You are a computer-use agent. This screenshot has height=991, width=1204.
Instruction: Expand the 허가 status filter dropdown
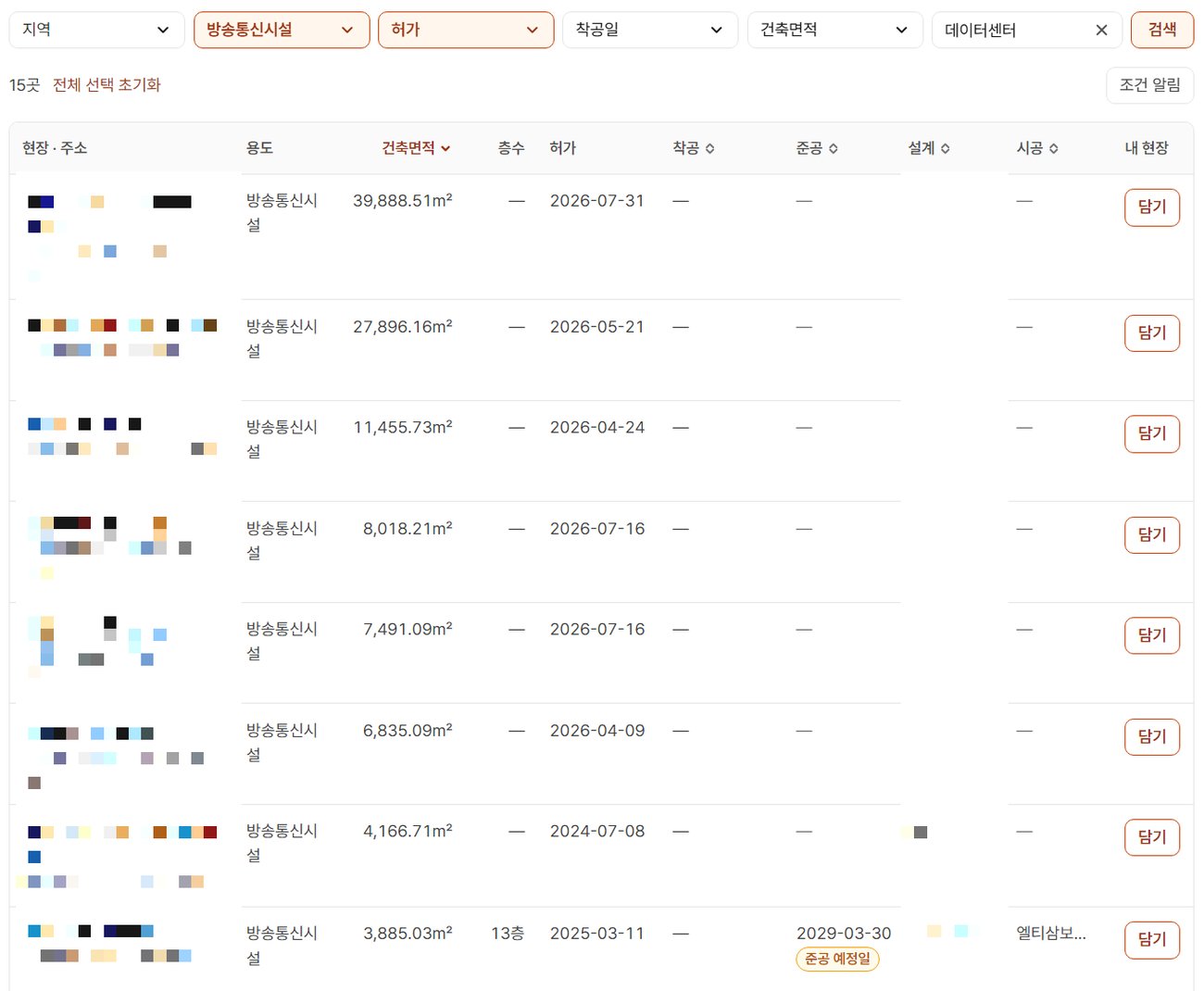(466, 30)
